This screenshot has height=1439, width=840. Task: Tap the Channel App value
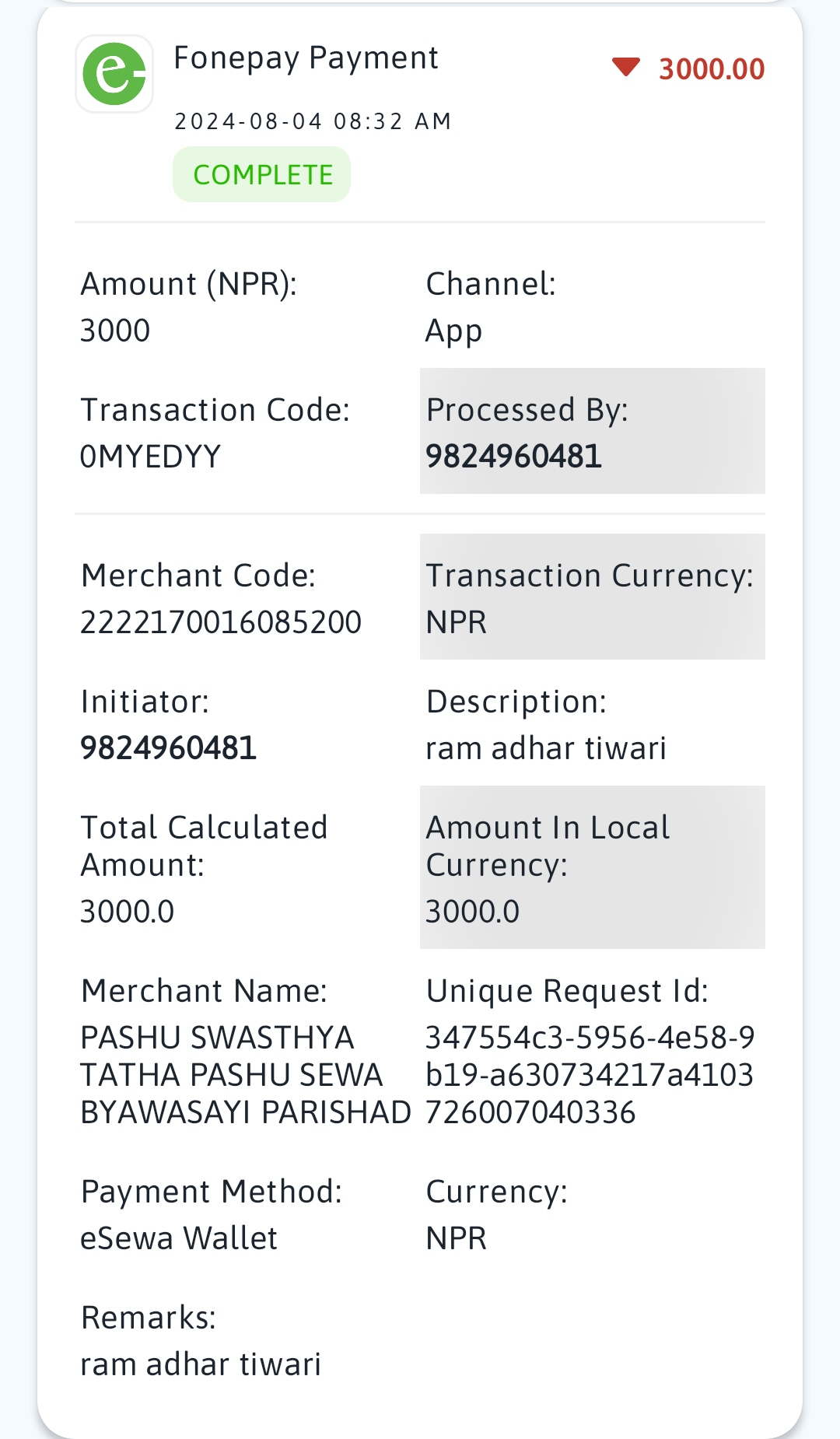point(453,331)
